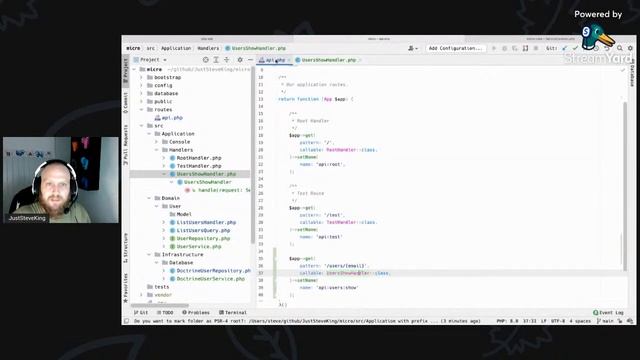
Task: Click the 'main' Git branch in status bar
Action: [x=605, y=321]
